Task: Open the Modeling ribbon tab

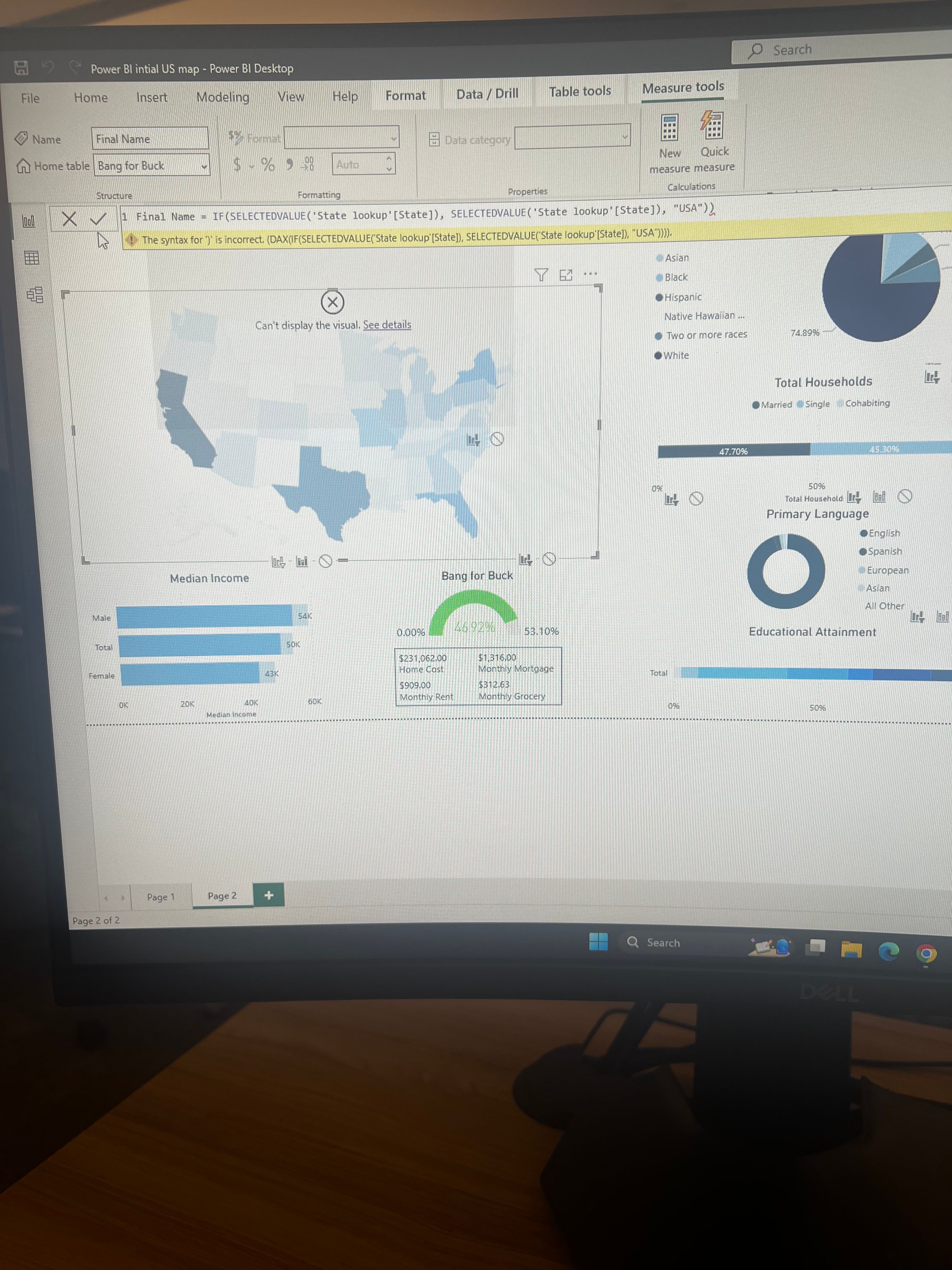Action: [x=223, y=97]
